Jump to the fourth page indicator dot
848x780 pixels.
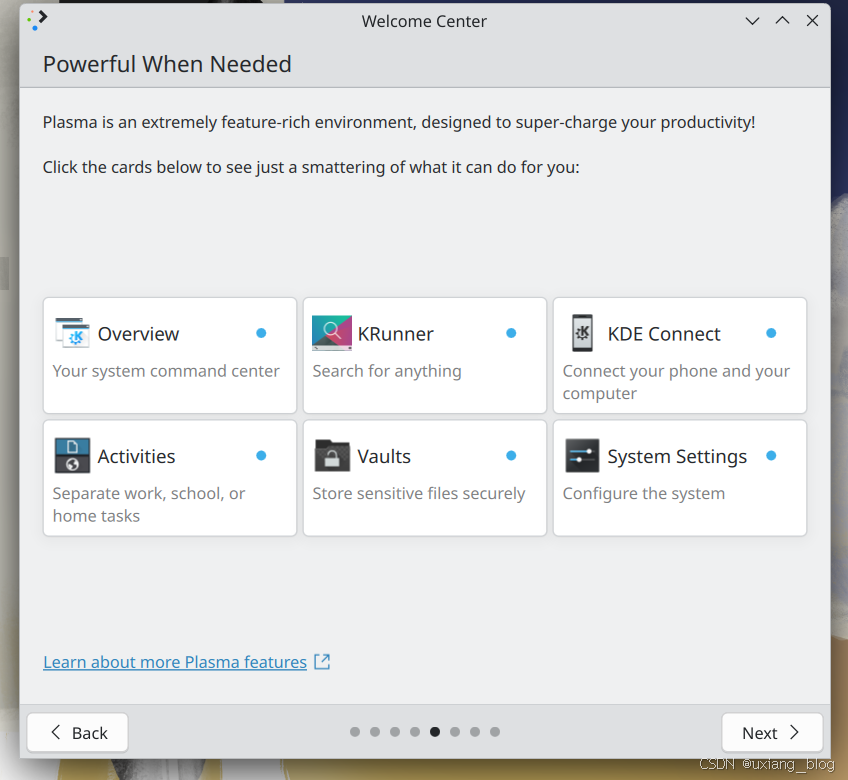pyautogui.click(x=415, y=732)
